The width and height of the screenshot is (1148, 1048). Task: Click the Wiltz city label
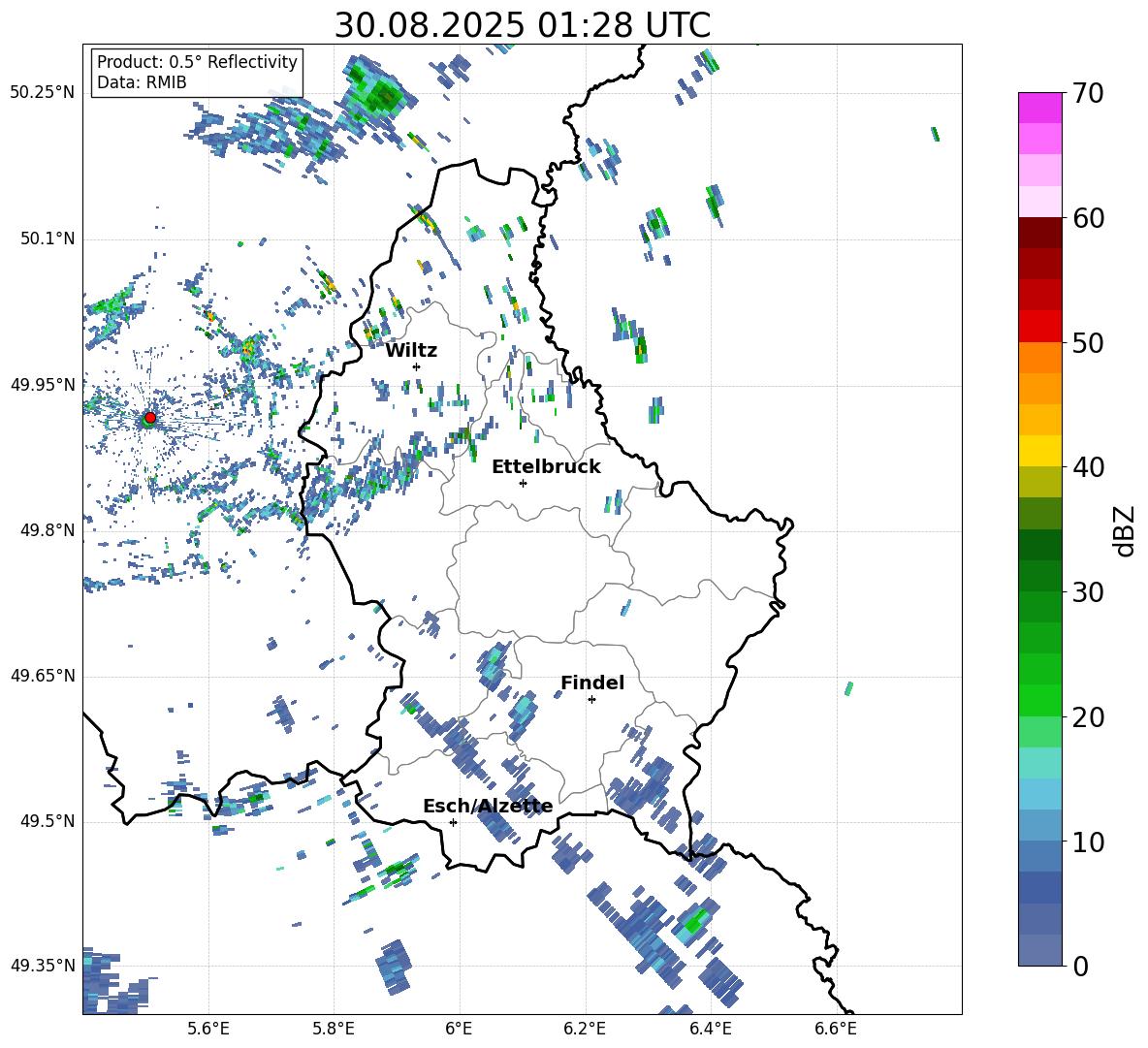tap(411, 351)
